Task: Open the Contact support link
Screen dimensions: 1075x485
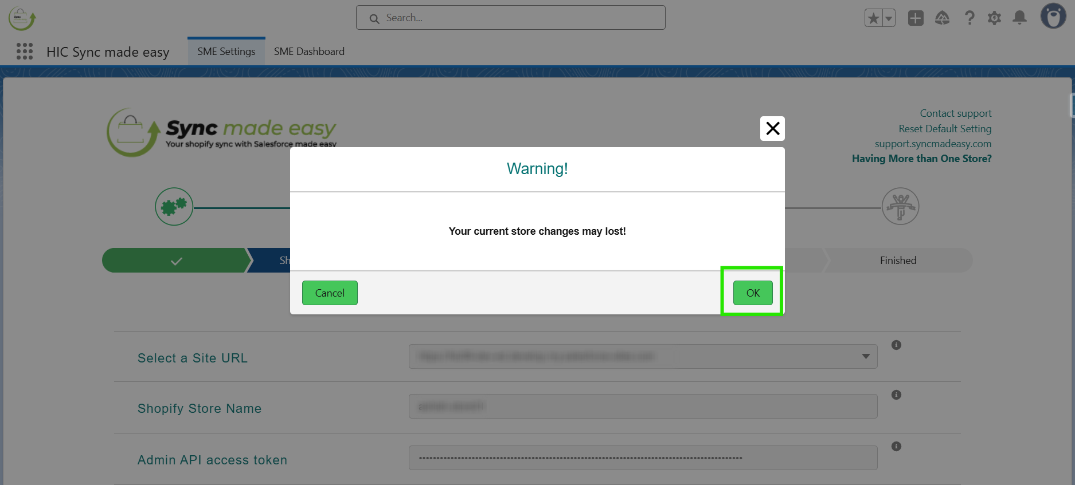Action: click(956, 113)
